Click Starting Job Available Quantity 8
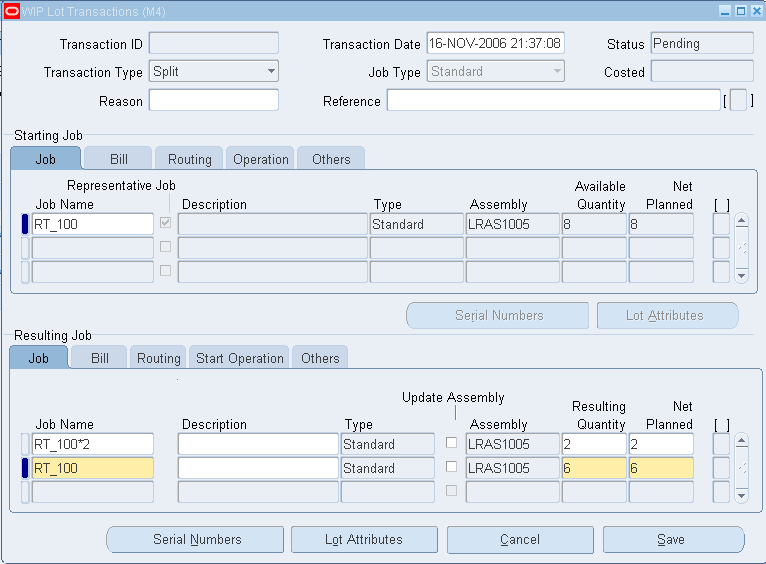The width and height of the screenshot is (766, 564). tap(594, 224)
